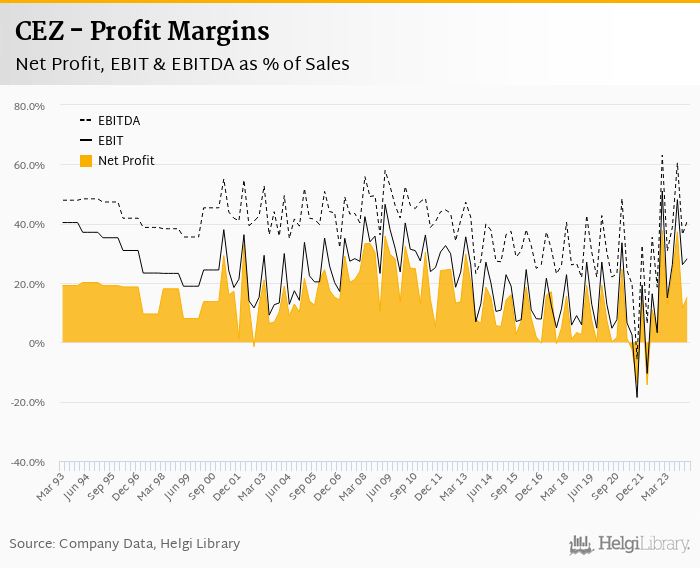Click the Net Profit orange legend swatch
The height and width of the screenshot is (568, 700).
pos(85,161)
